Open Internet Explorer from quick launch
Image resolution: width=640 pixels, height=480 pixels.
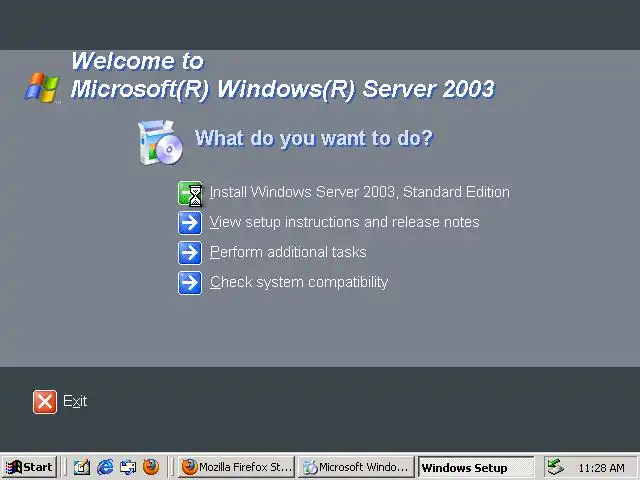[105, 467]
